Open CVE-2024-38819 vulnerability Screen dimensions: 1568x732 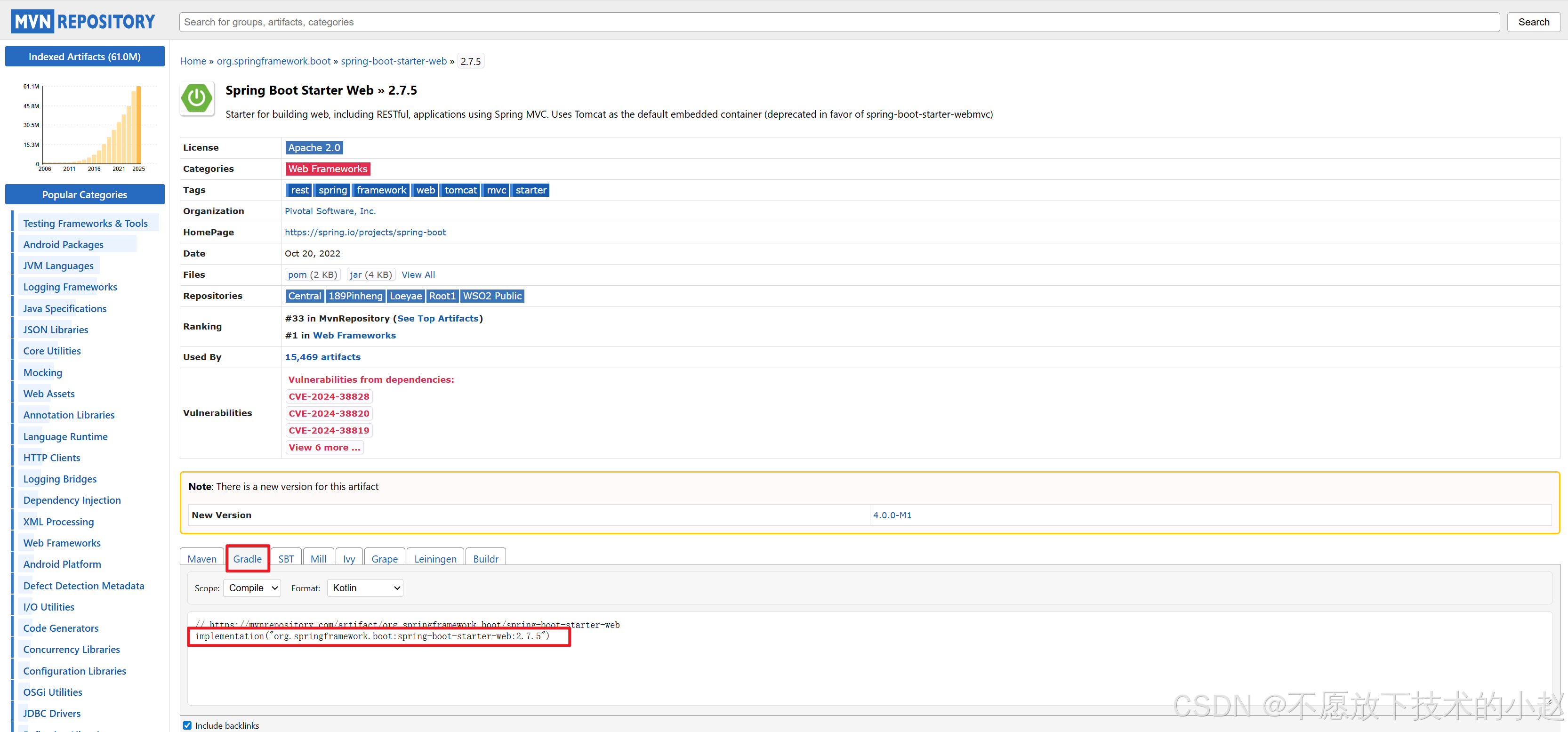click(x=329, y=430)
